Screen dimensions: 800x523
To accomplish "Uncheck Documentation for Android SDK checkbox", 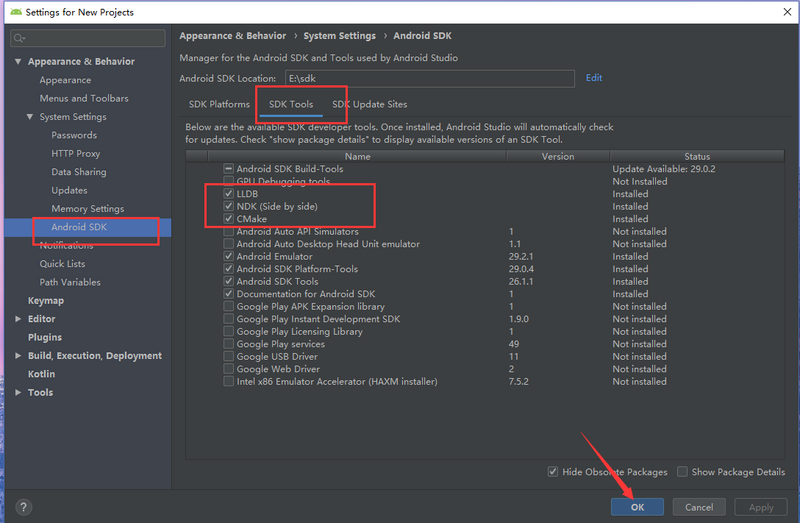I will pos(229,294).
